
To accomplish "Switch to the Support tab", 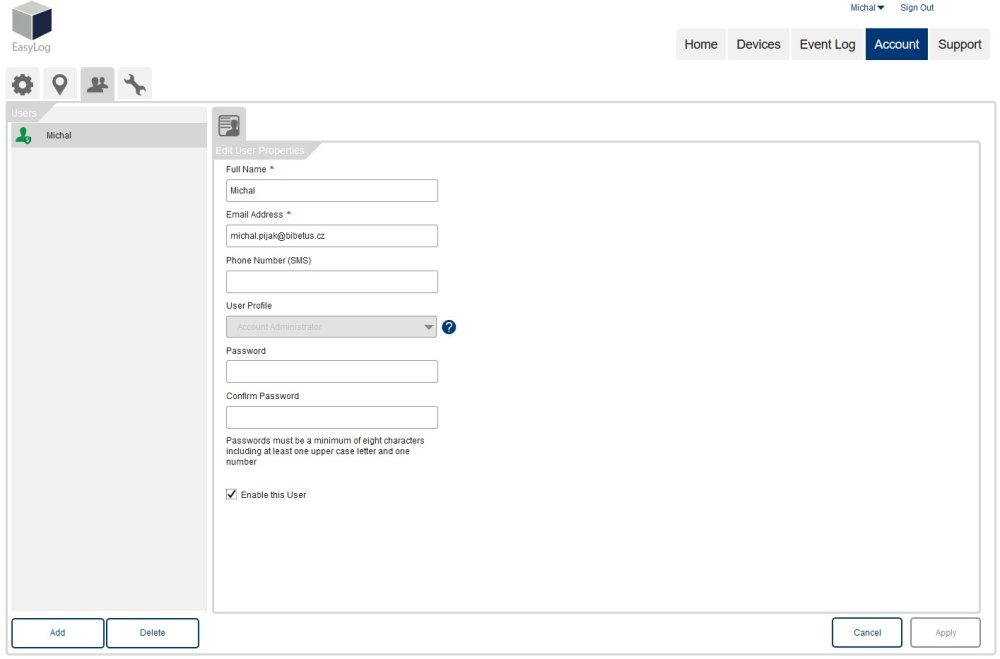I will pos(959,44).
